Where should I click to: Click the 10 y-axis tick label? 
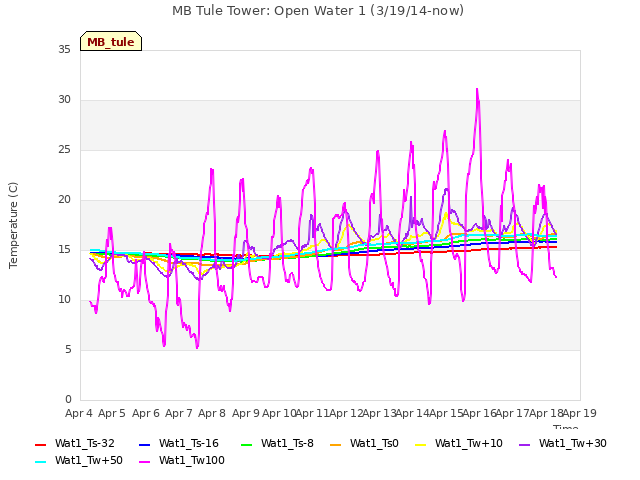pyautogui.click(x=64, y=300)
